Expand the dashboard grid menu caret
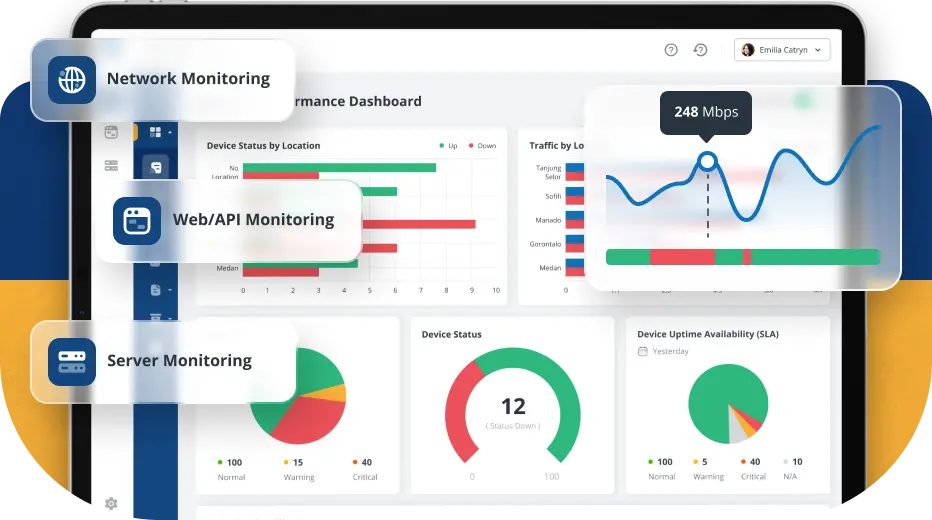The height and width of the screenshot is (520, 932). click(170, 132)
